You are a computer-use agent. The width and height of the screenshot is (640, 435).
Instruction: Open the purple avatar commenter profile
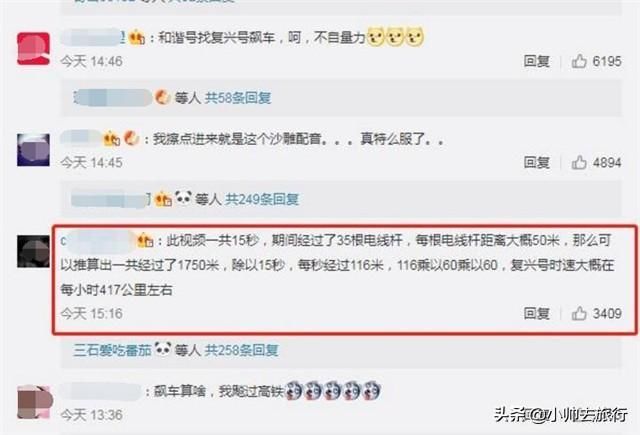click(33, 149)
